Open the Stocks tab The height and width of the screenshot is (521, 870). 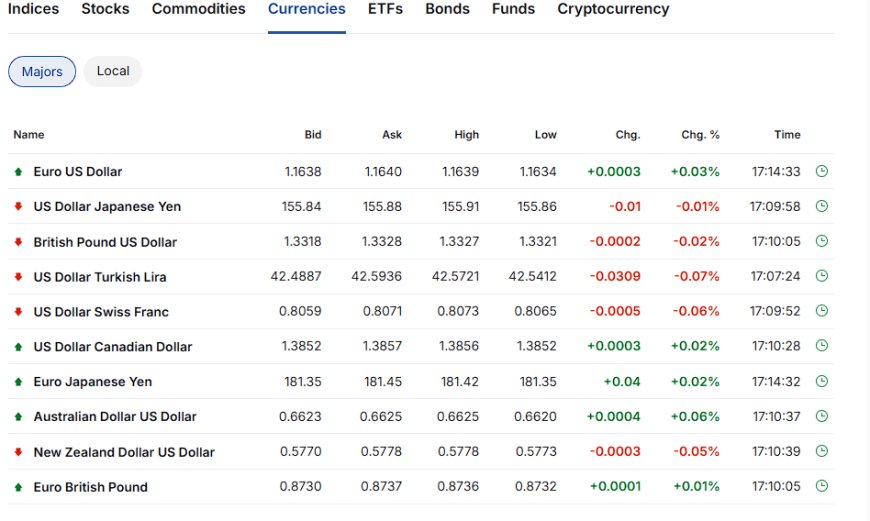pos(105,9)
